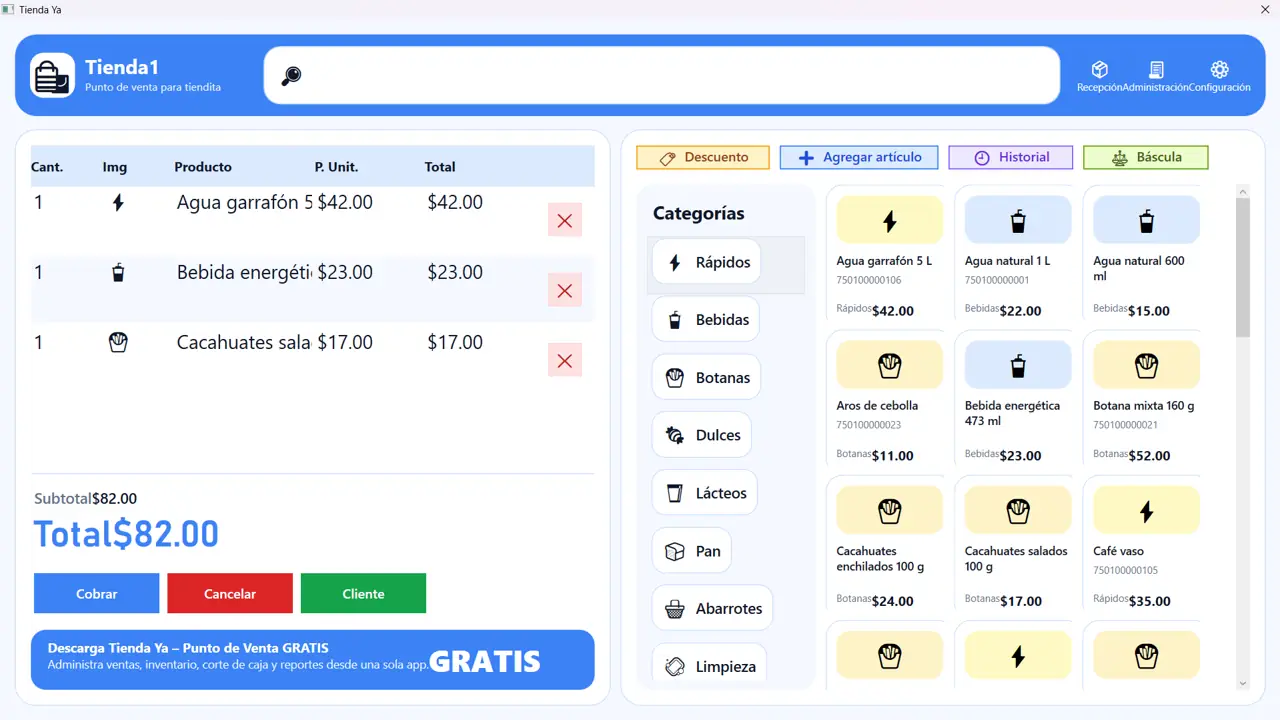
Task: Click Agregar artículo button
Action: pyautogui.click(x=859, y=157)
